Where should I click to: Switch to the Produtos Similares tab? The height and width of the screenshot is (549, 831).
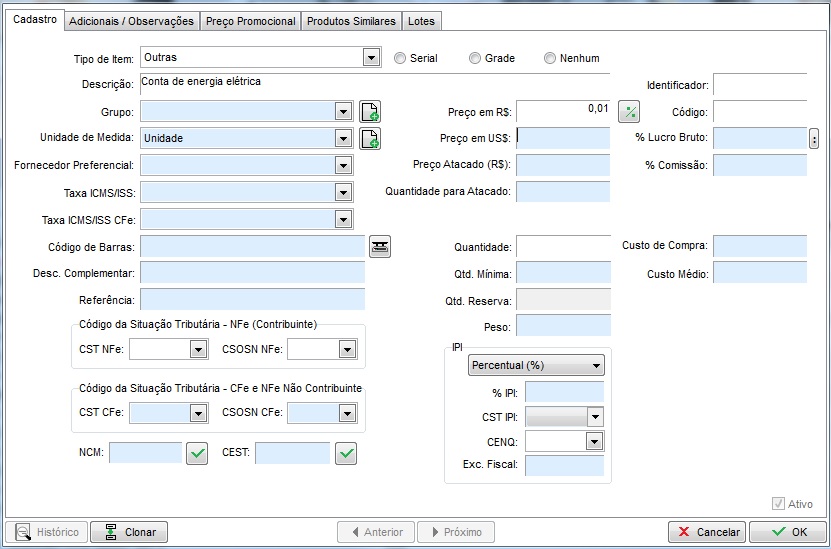point(351,21)
